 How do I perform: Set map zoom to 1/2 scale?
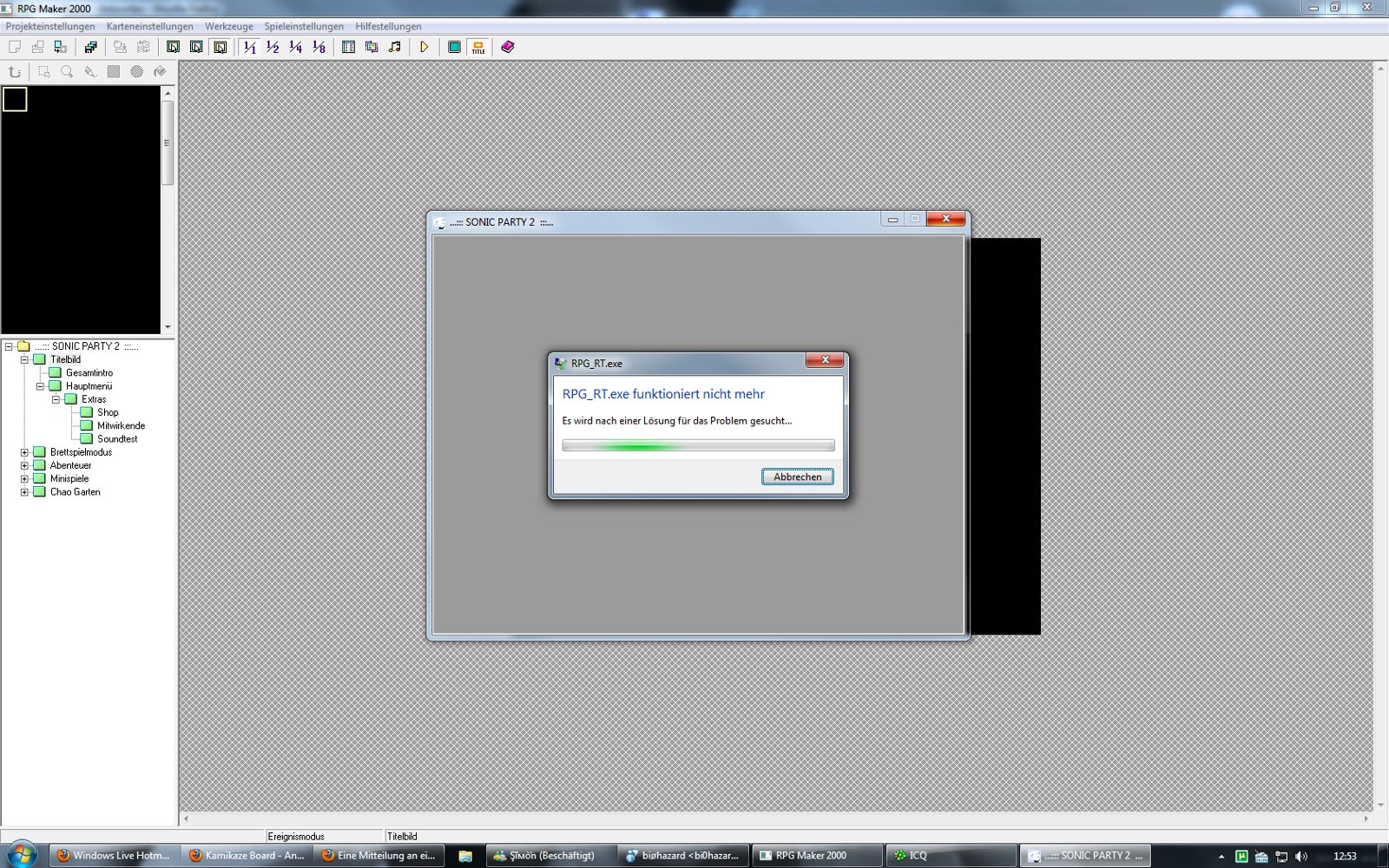coord(273,47)
